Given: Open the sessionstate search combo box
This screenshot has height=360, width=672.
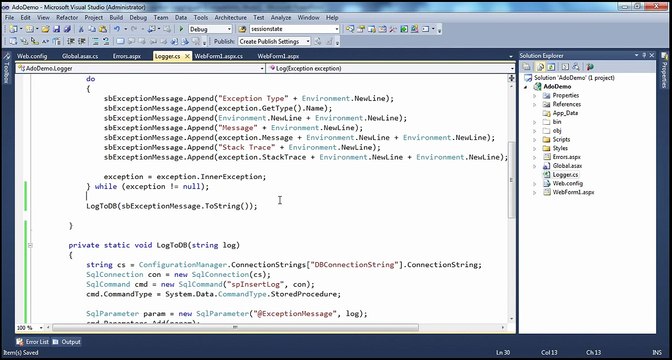Looking at the screenshot, I should [x=294, y=29].
